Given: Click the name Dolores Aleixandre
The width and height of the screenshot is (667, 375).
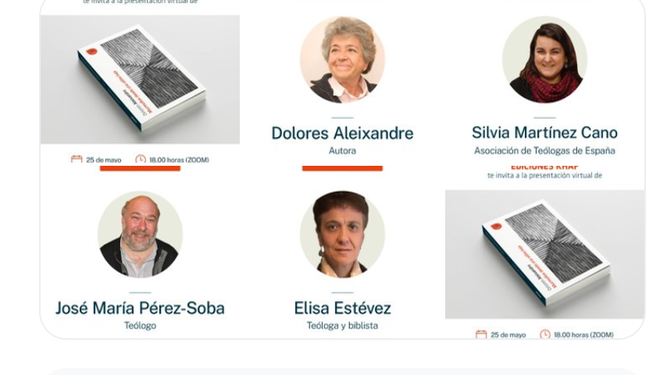Looking at the screenshot, I should click(342, 133).
